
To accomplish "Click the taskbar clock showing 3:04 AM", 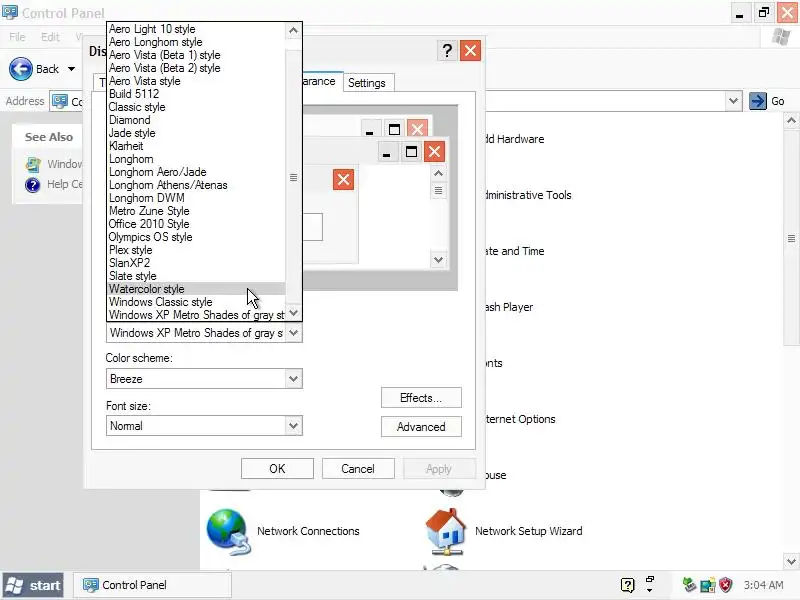I will (763, 585).
